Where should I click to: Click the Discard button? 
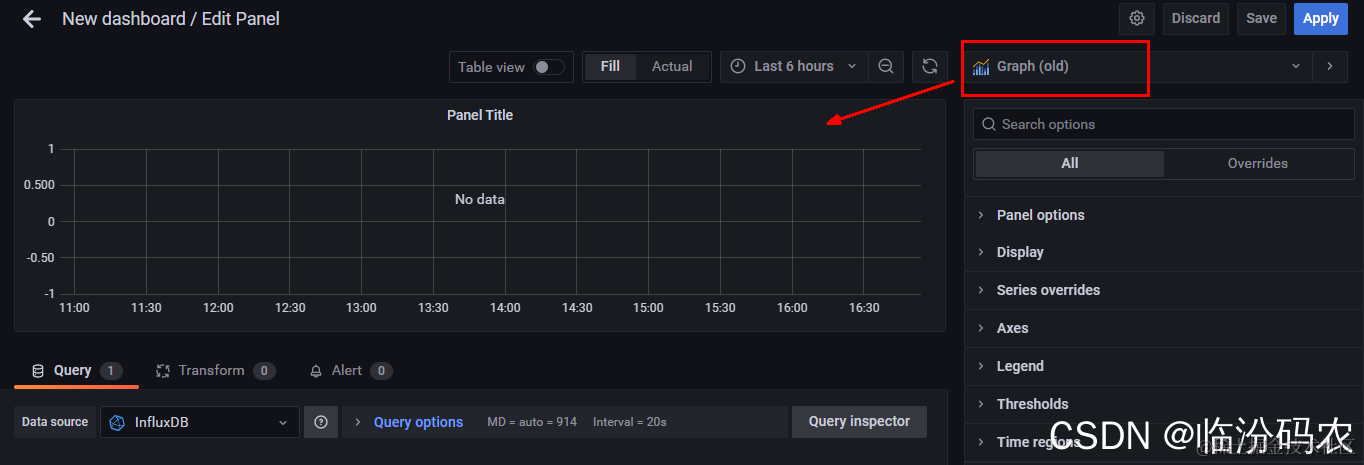click(1196, 18)
